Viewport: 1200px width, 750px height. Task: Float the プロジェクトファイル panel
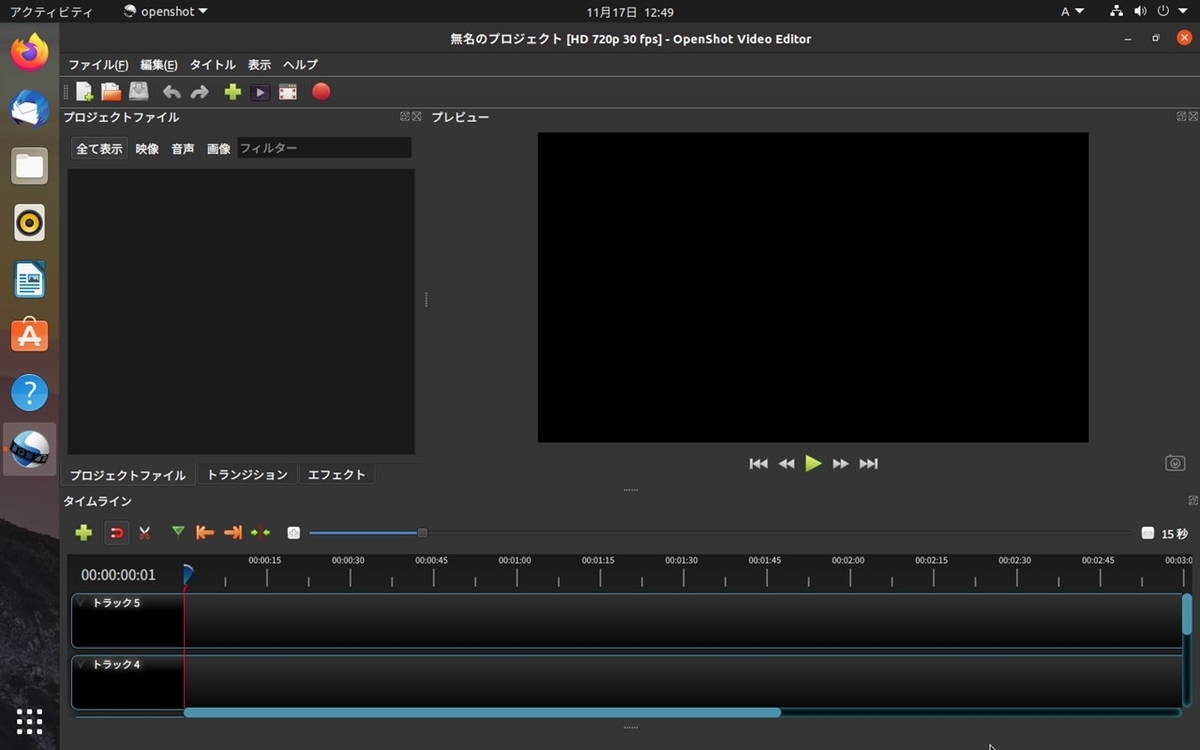pos(405,116)
